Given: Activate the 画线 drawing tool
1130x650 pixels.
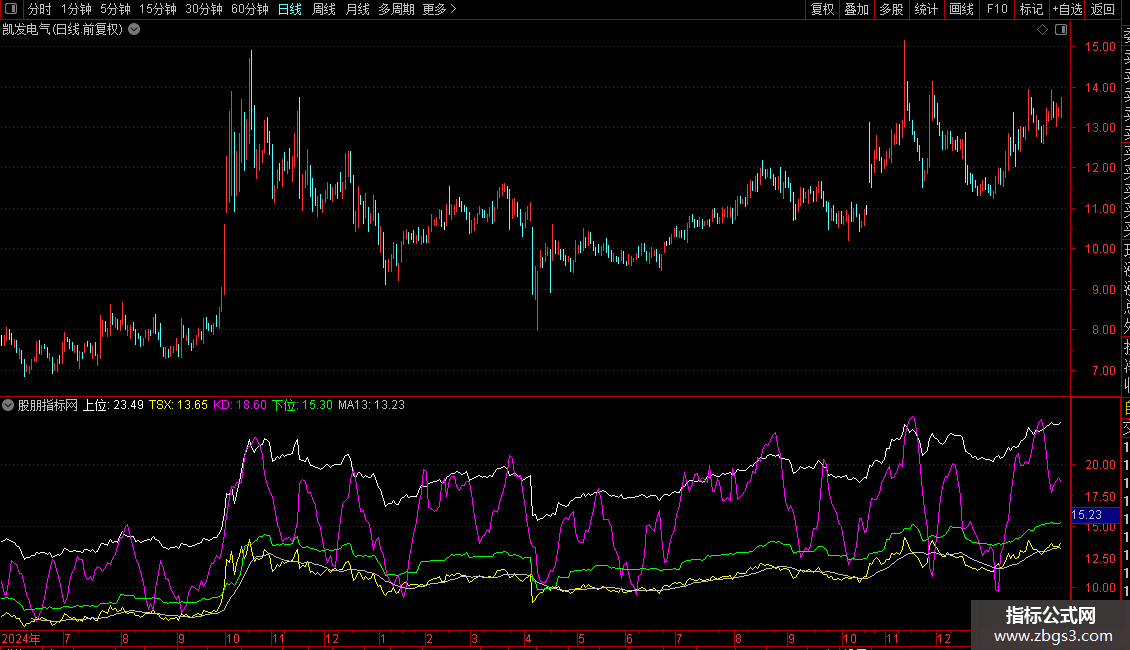Looking at the screenshot, I should pos(961,9).
